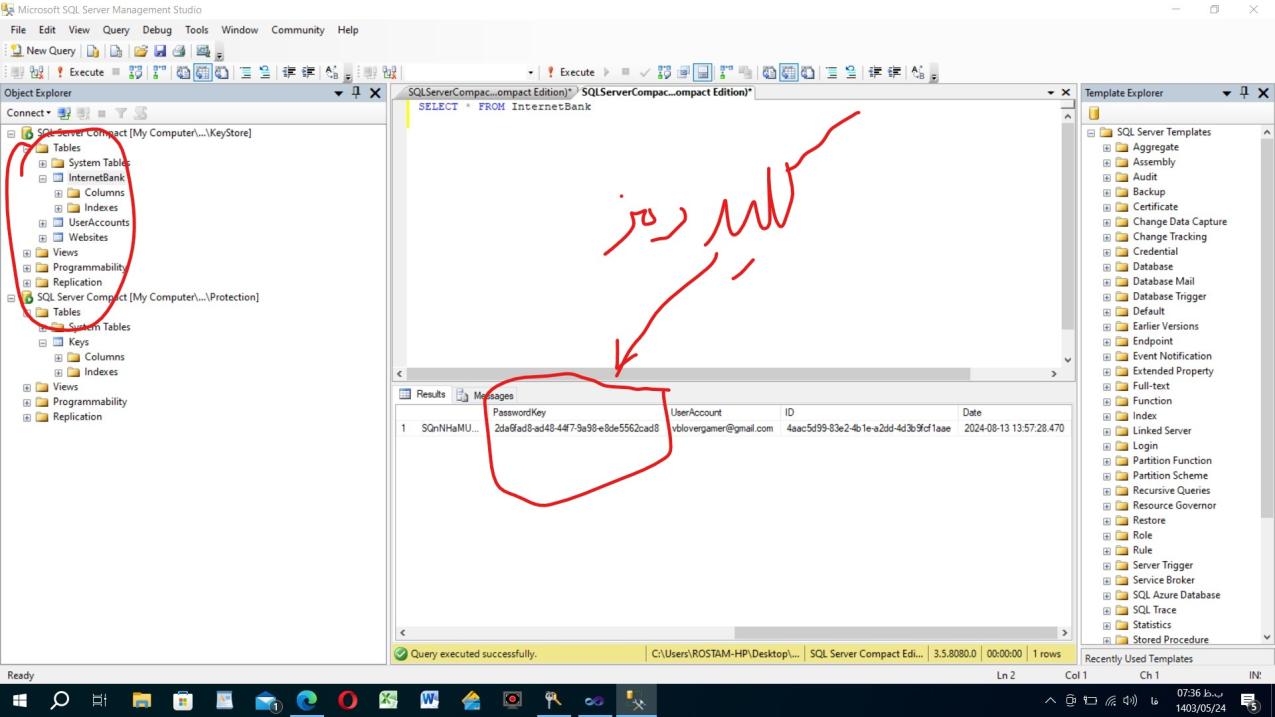Toggle auto-hide pin on Template Explorer
The height and width of the screenshot is (717, 1275).
[x=1245, y=93]
